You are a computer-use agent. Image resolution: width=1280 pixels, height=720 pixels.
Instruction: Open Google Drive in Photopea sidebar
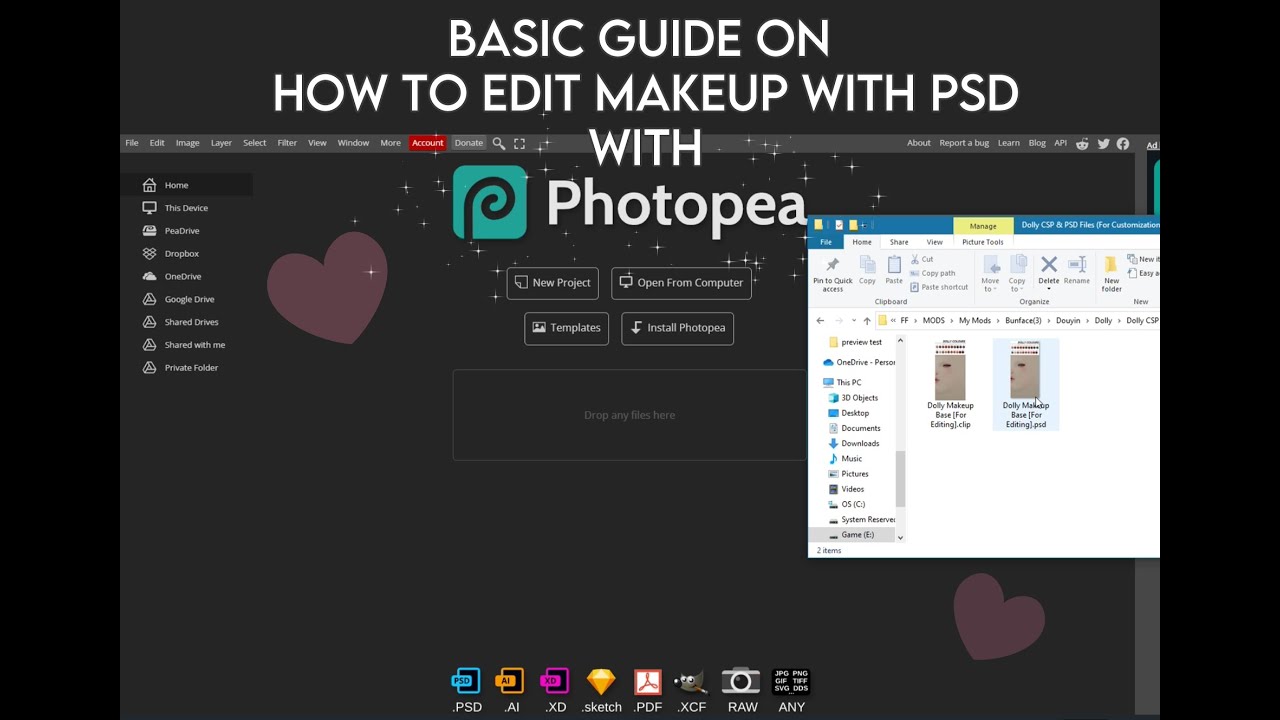tap(178, 299)
